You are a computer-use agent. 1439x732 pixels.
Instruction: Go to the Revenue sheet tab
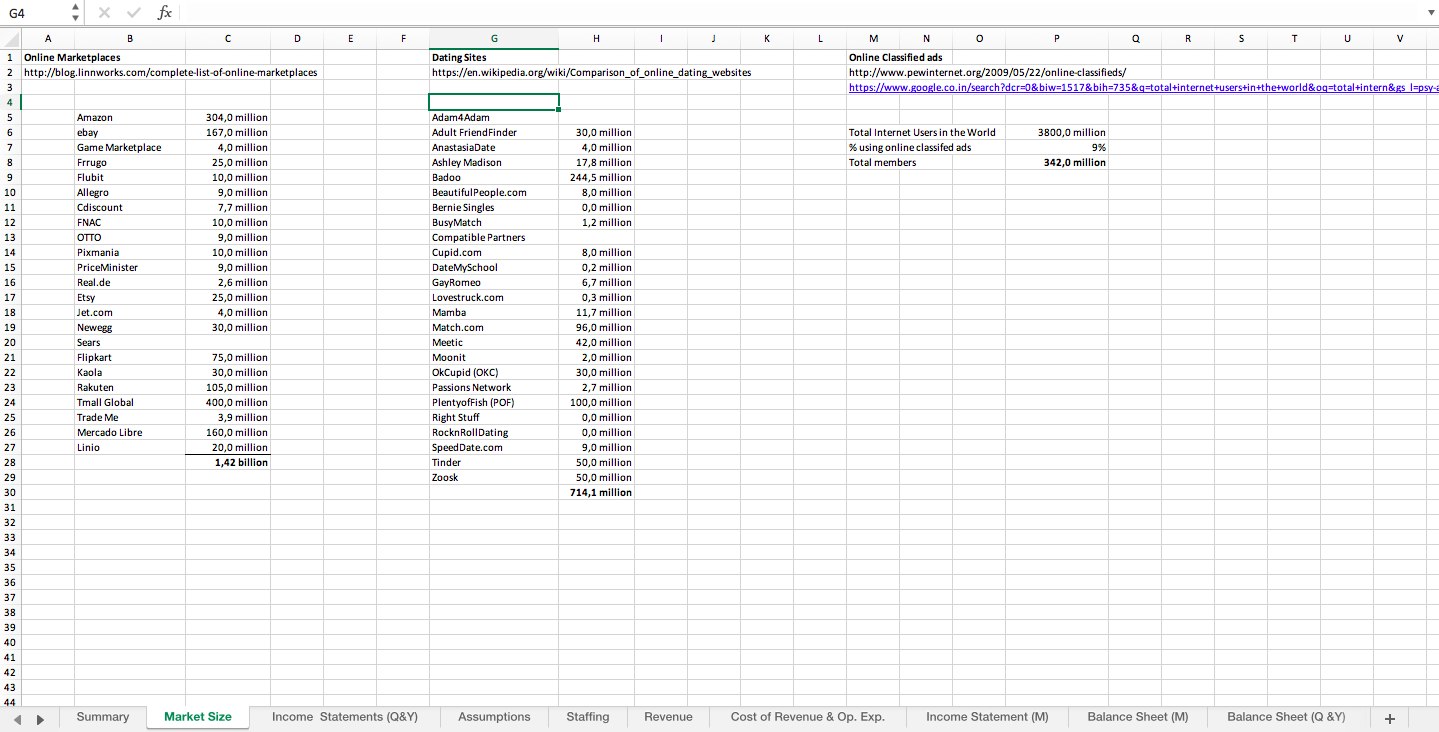(x=668, y=717)
